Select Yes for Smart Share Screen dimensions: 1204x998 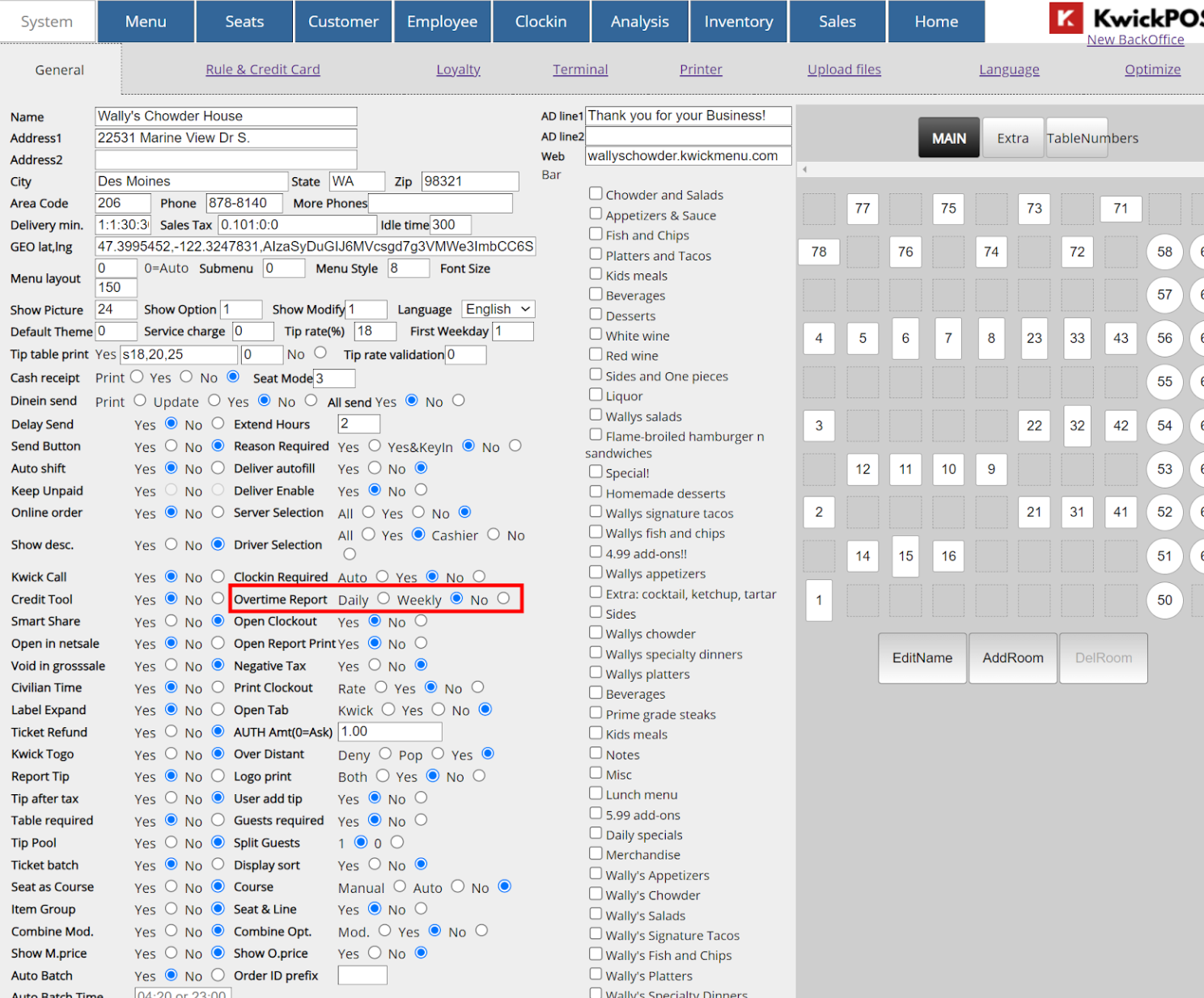click(x=171, y=621)
